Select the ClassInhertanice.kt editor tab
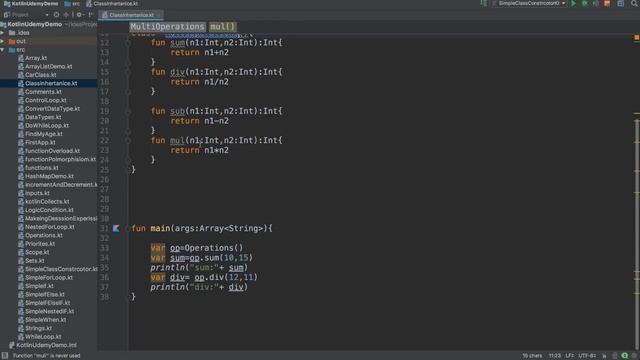 pyautogui.click(x=131, y=15)
